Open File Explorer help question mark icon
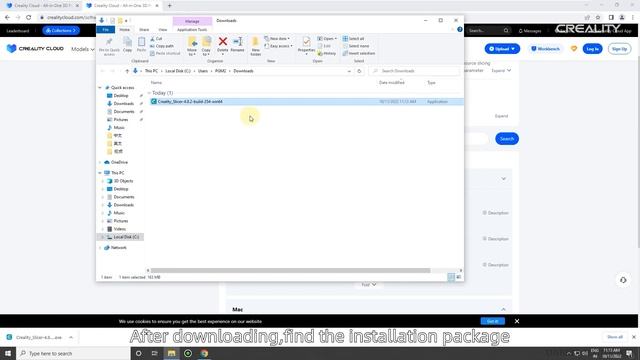 (460, 29)
